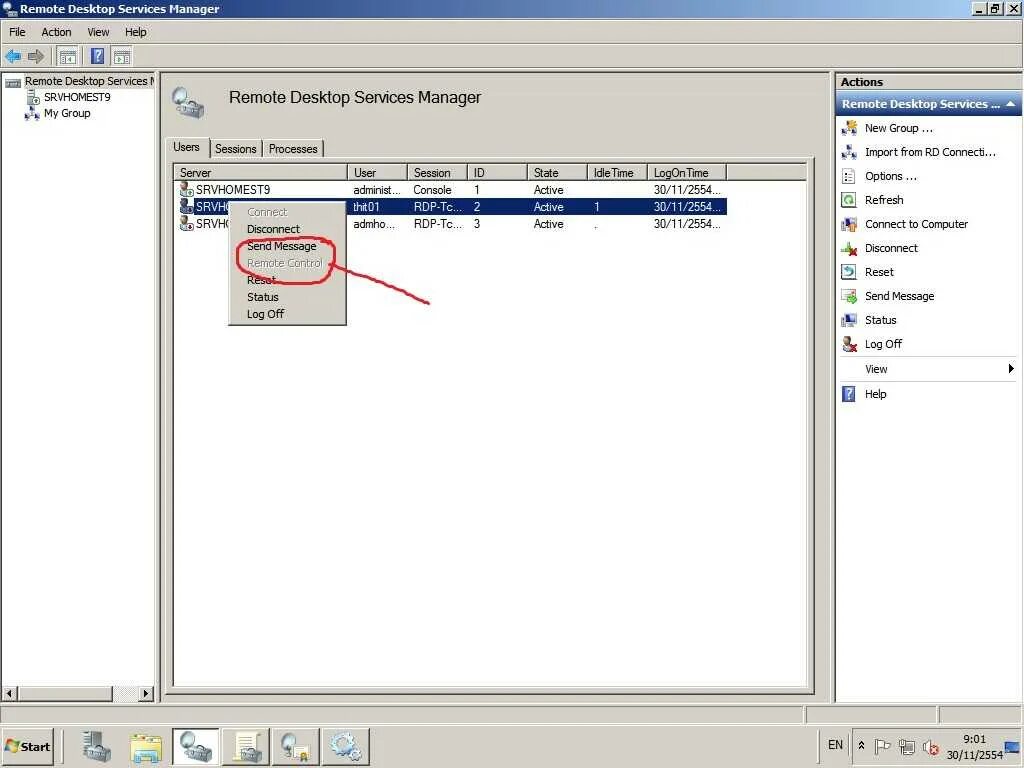Click the administrator row user icon
The image size is (1024, 768).
187,189
